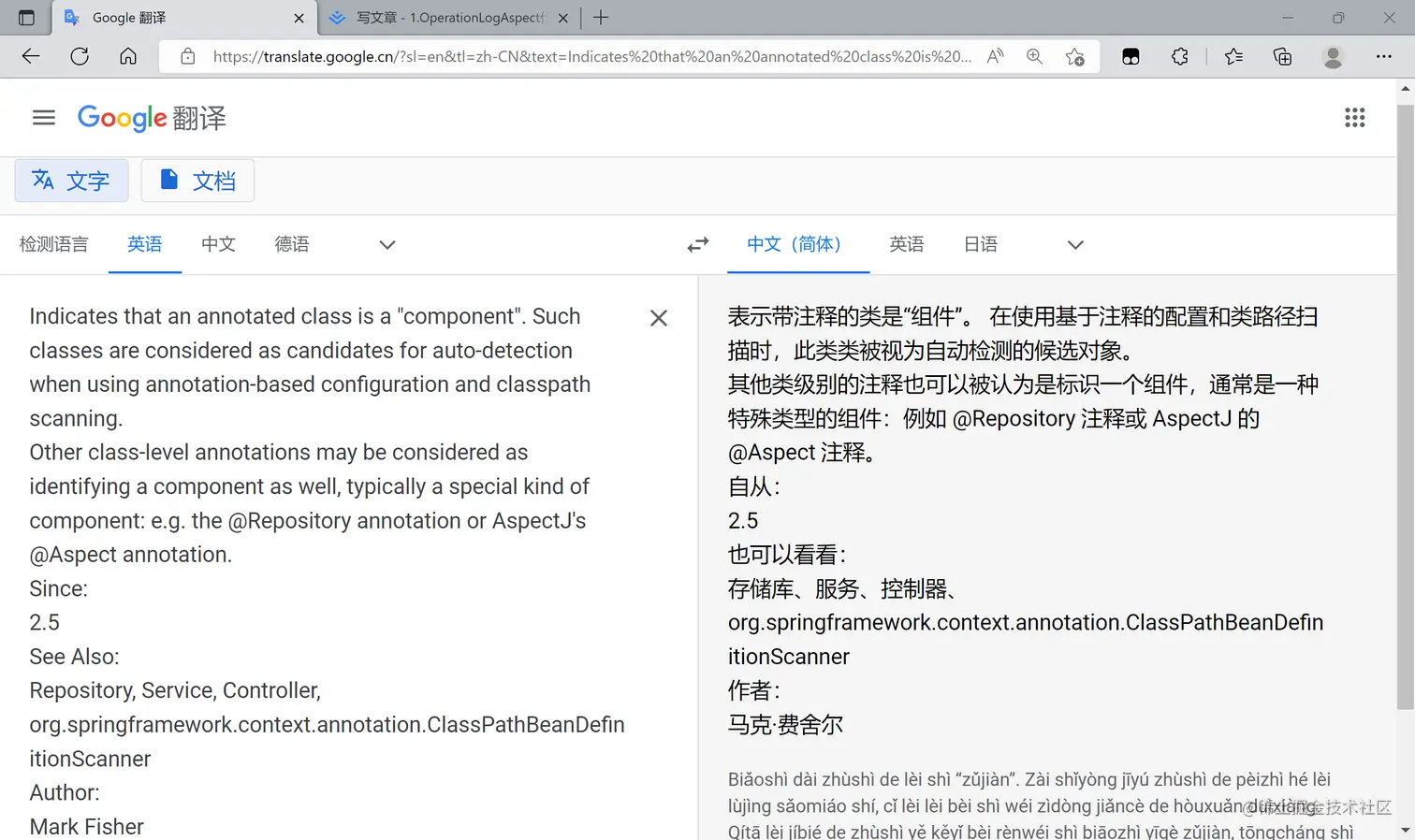This screenshot has width=1415, height=840.
Task: Close the Google 翻译 tab
Action: tap(299, 18)
